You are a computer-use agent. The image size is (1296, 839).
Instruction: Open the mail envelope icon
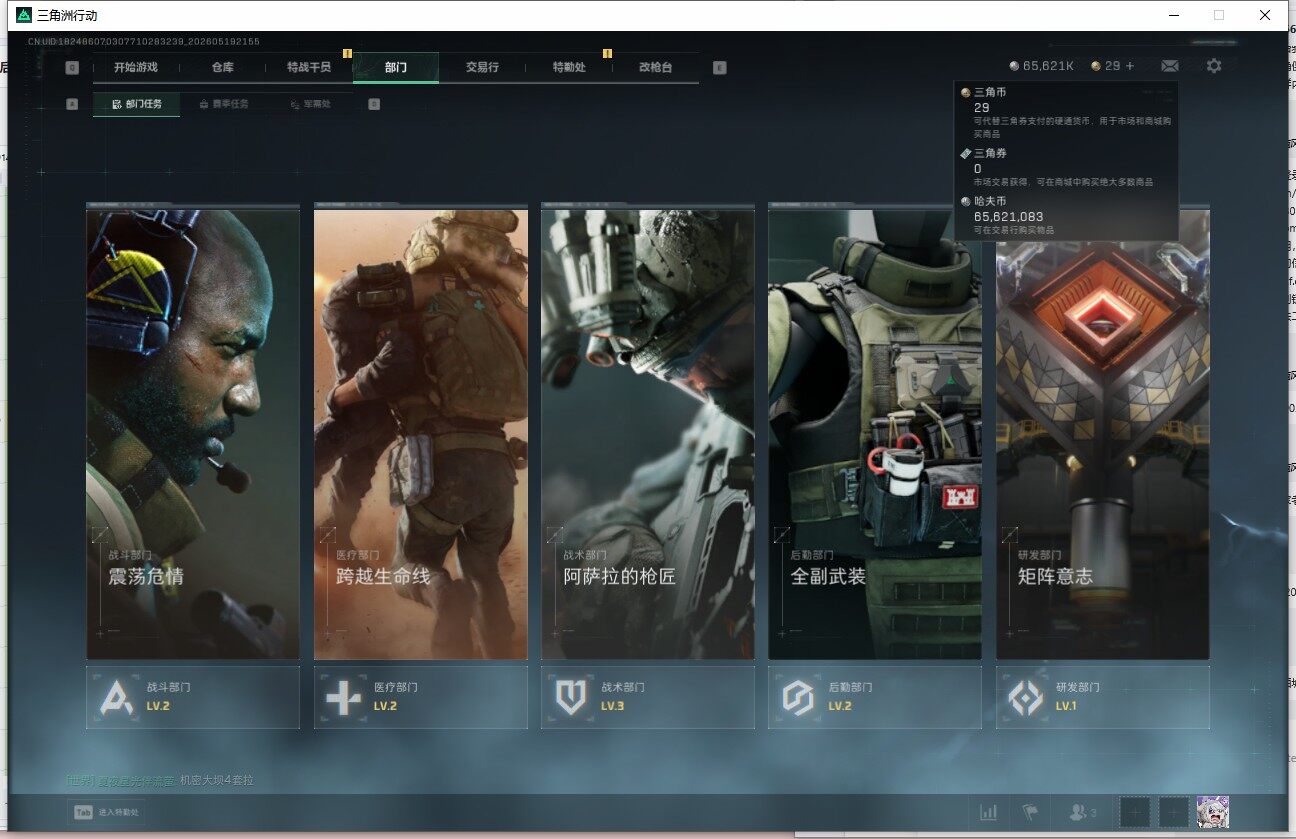pos(1169,66)
